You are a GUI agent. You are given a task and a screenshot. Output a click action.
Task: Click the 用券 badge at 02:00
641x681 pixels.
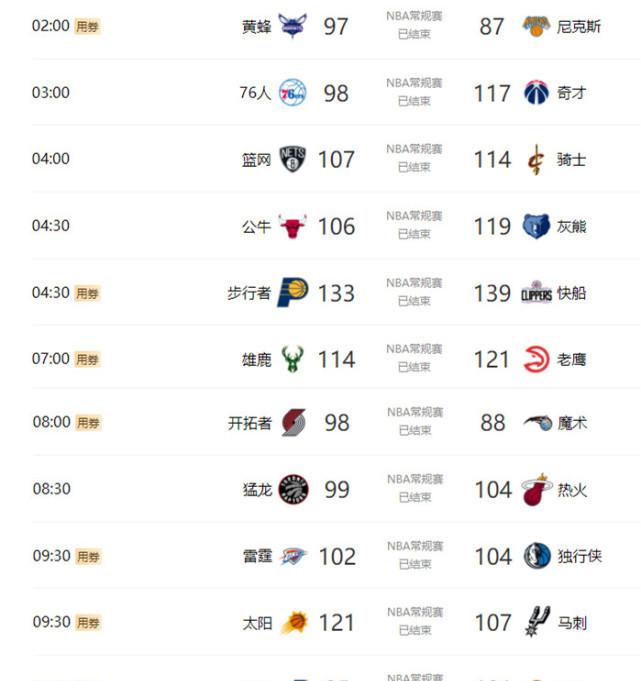point(87,26)
